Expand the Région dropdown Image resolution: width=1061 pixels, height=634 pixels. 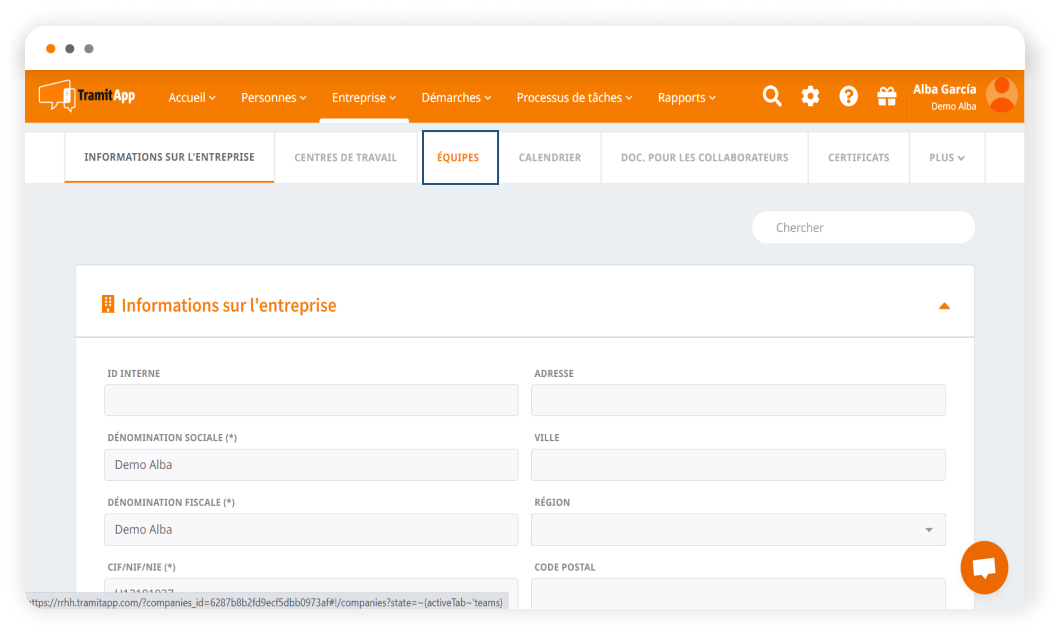pos(928,530)
